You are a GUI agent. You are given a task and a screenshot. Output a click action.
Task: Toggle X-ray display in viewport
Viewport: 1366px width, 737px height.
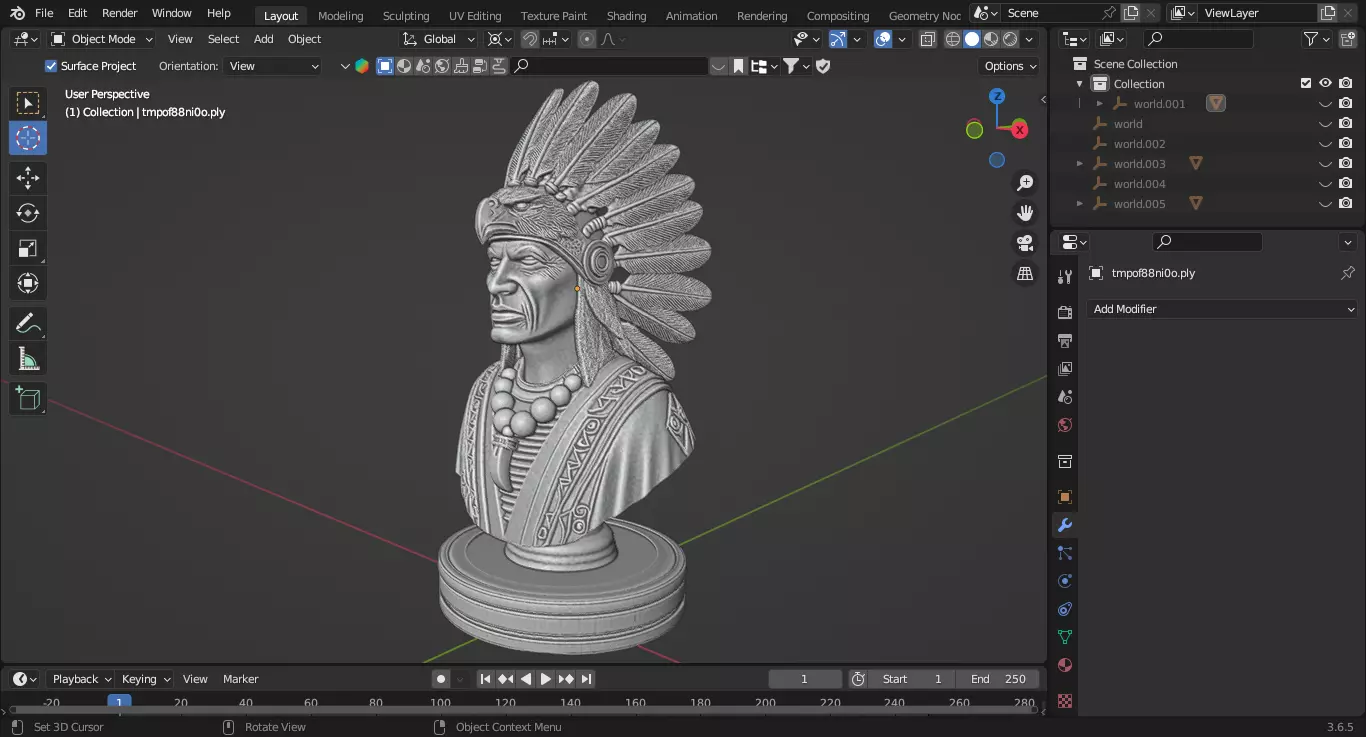tap(928, 39)
